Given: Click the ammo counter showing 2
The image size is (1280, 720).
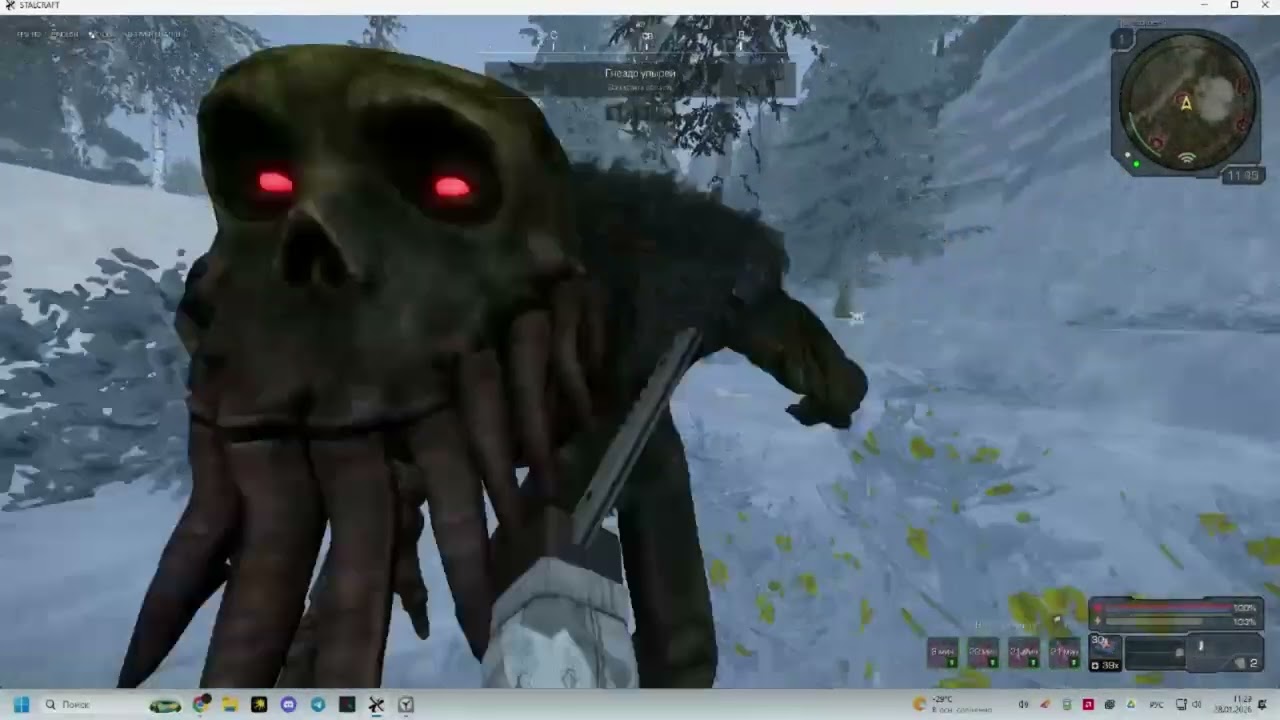Looking at the screenshot, I should [1253, 663].
